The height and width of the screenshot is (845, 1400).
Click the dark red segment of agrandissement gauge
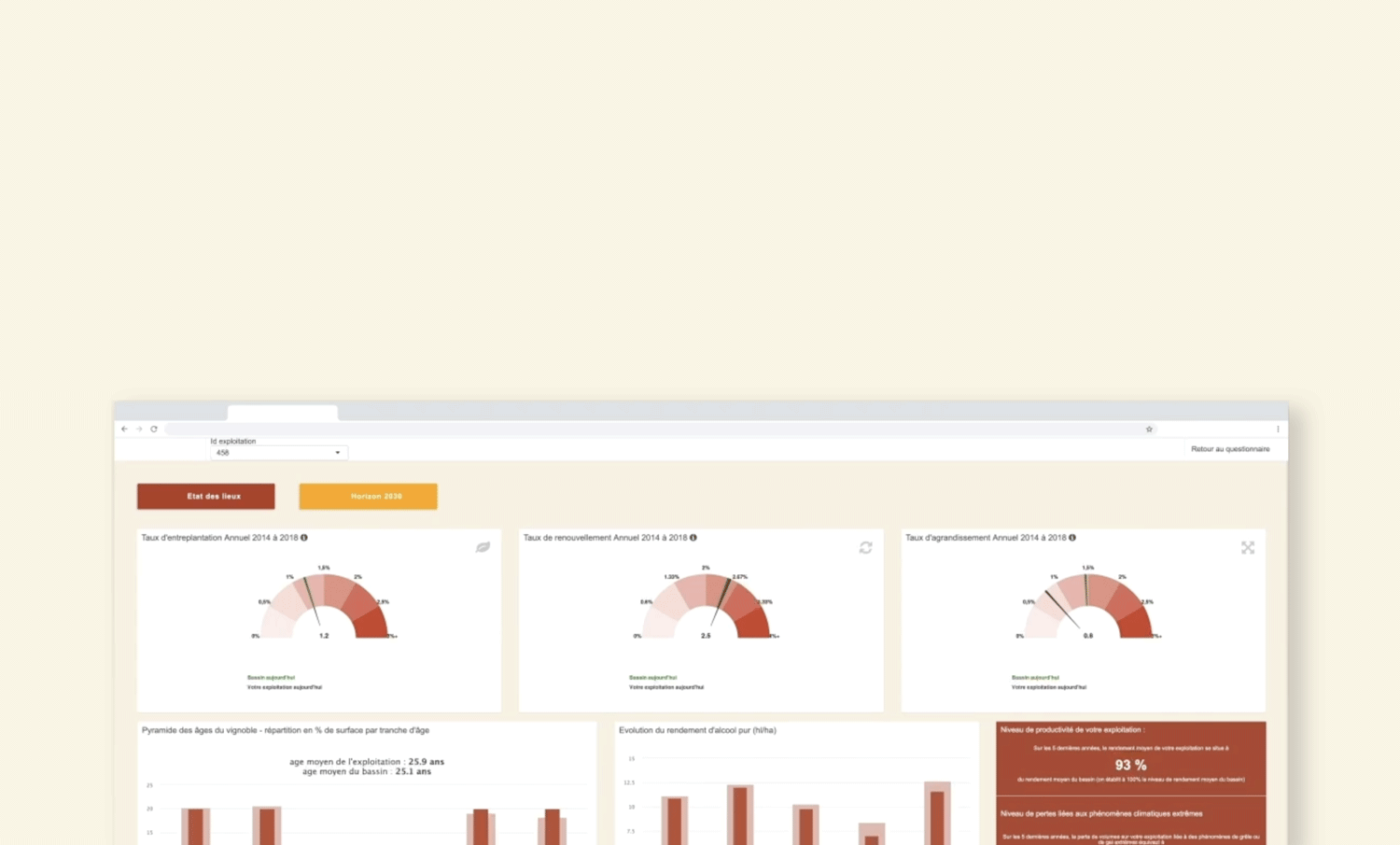pyautogui.click(x=1138, y=624)
